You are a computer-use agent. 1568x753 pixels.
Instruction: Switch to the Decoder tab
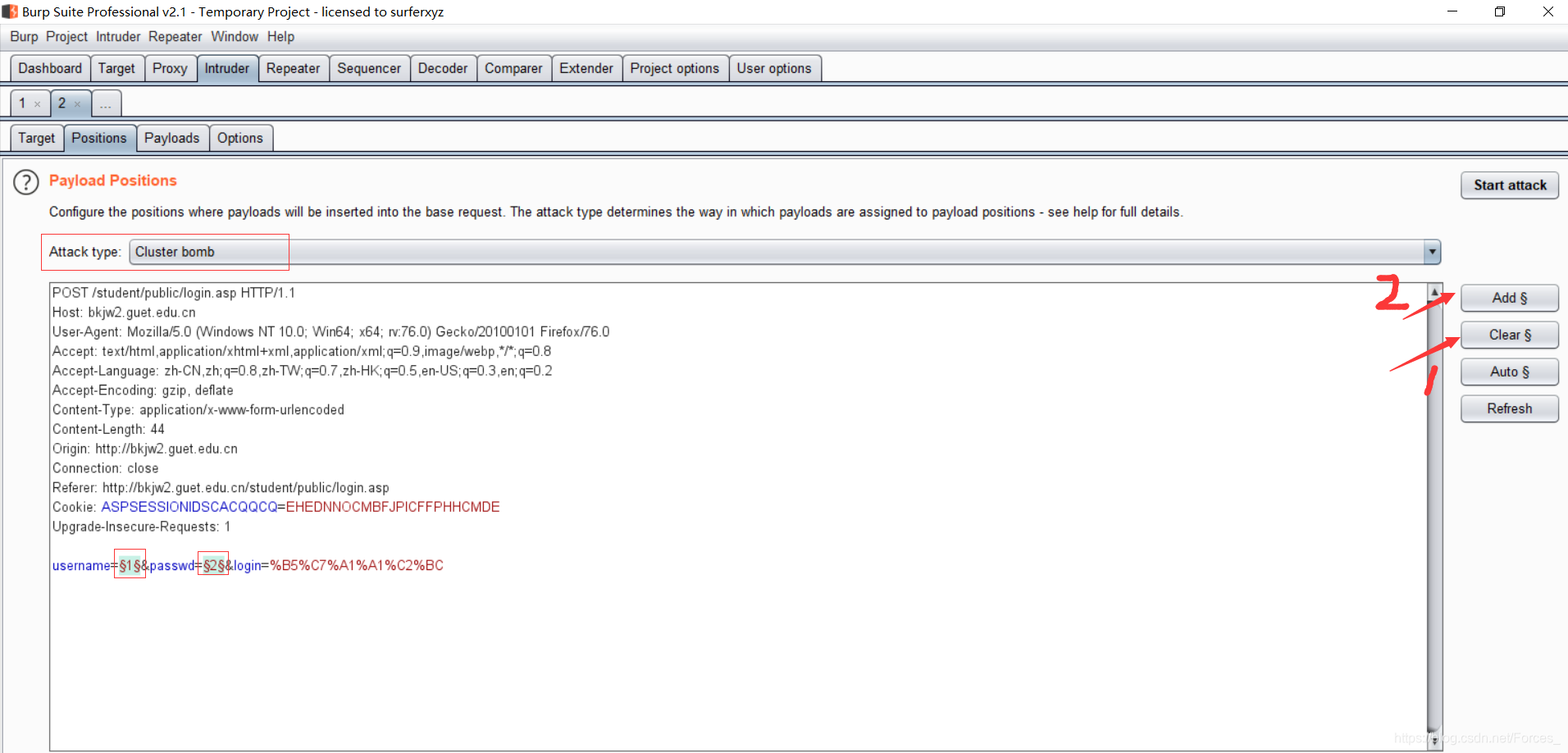[443, 68]
